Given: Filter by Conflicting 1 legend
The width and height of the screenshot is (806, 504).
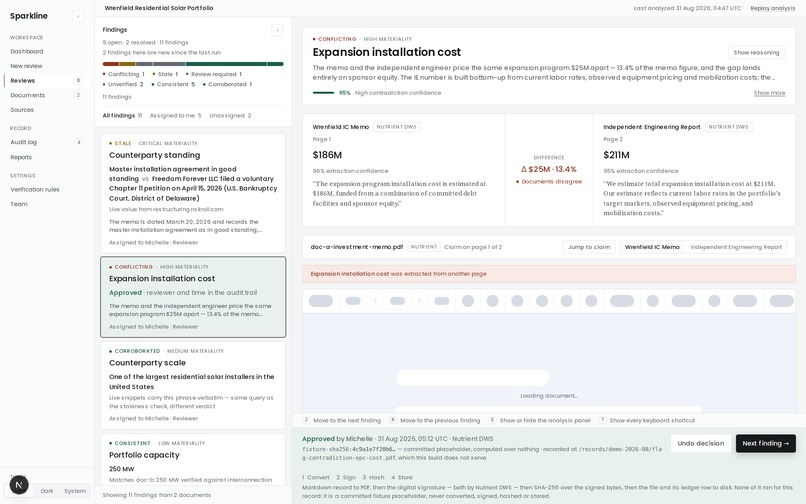Looking at the screenshot, I should coord(124,74).
